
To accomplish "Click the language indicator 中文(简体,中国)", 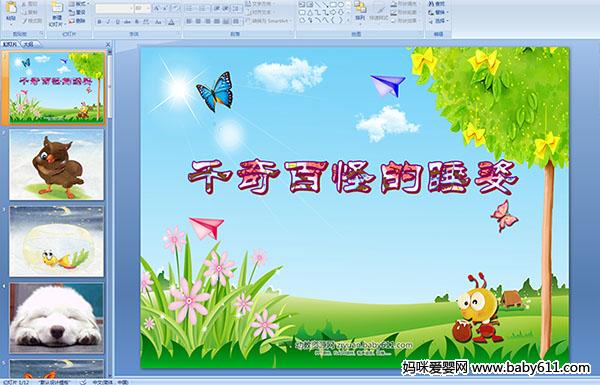I will [x=110, y=382].
